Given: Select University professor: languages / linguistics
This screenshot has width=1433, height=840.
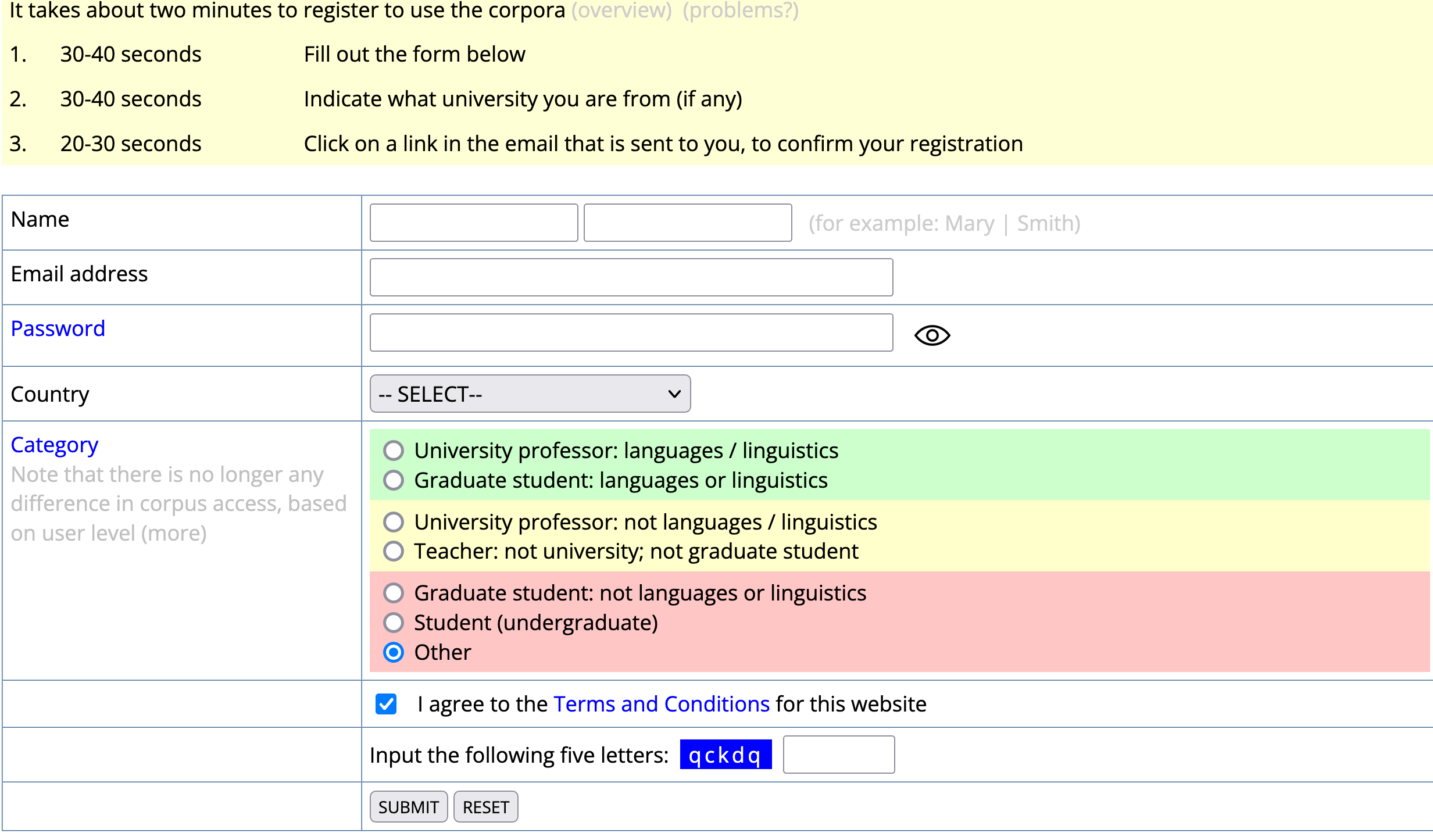Looking at the screenshot, I should pos(394,451).
